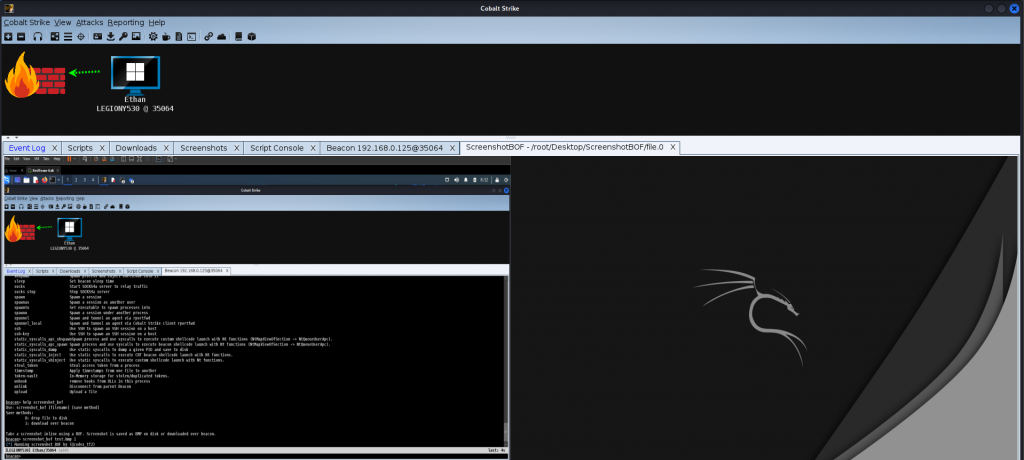Manage web server via cloud icon
This screenshot has height=460, width=1024.
pyautogui.click(x=221, y=37)
